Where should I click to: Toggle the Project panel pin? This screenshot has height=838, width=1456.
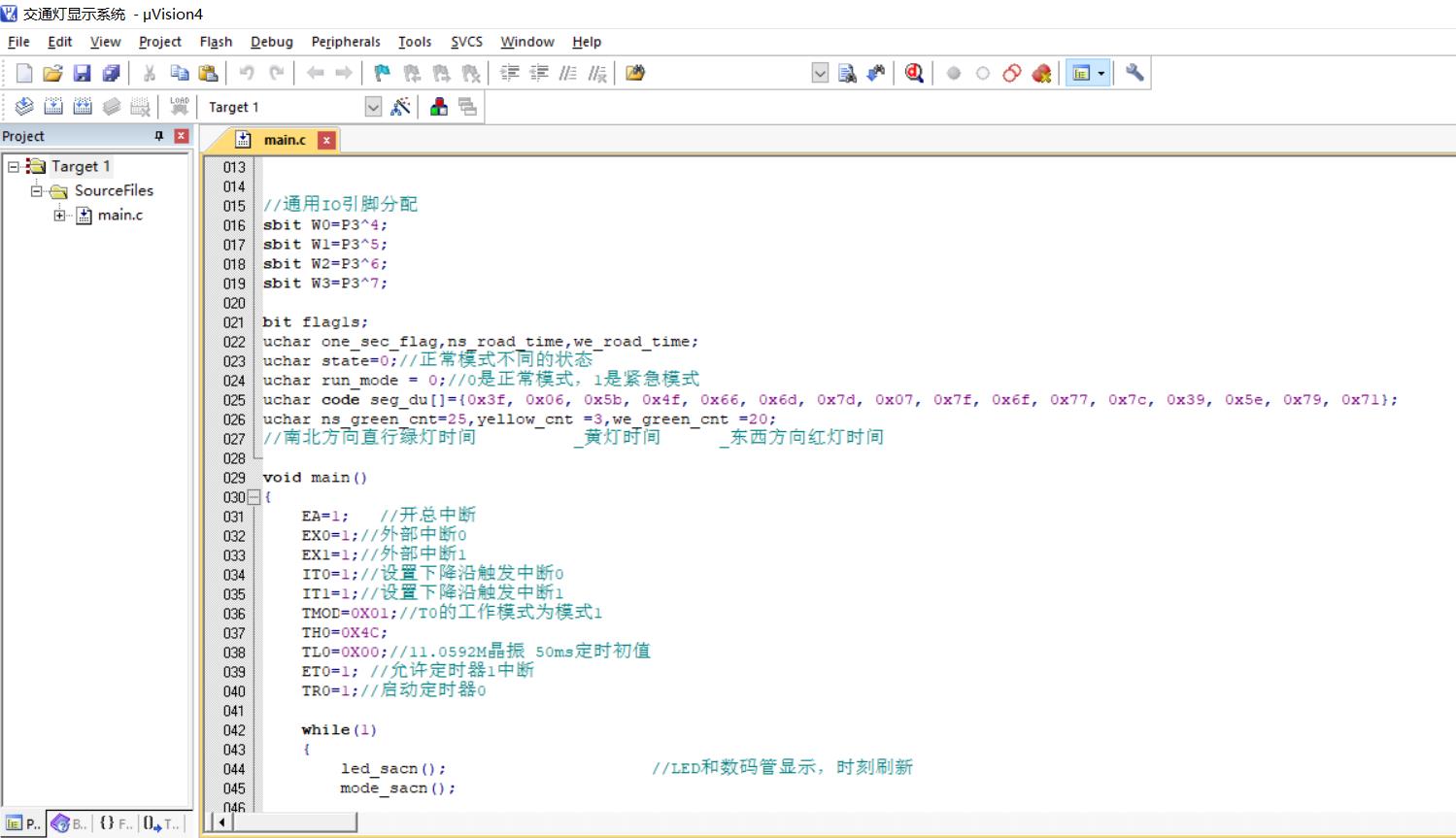159,136
